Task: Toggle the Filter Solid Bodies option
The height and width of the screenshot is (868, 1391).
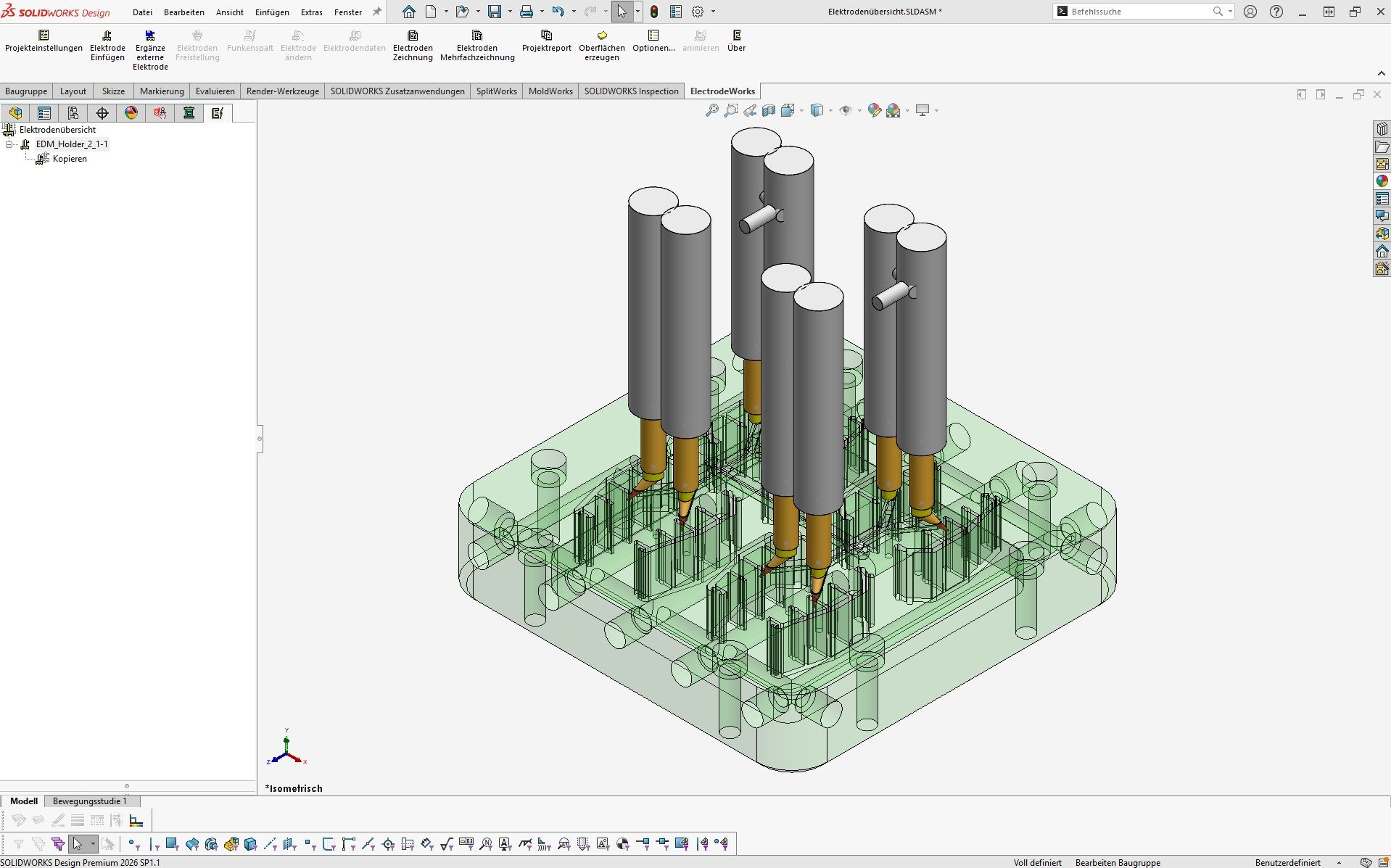Action: tap(250, 844)
